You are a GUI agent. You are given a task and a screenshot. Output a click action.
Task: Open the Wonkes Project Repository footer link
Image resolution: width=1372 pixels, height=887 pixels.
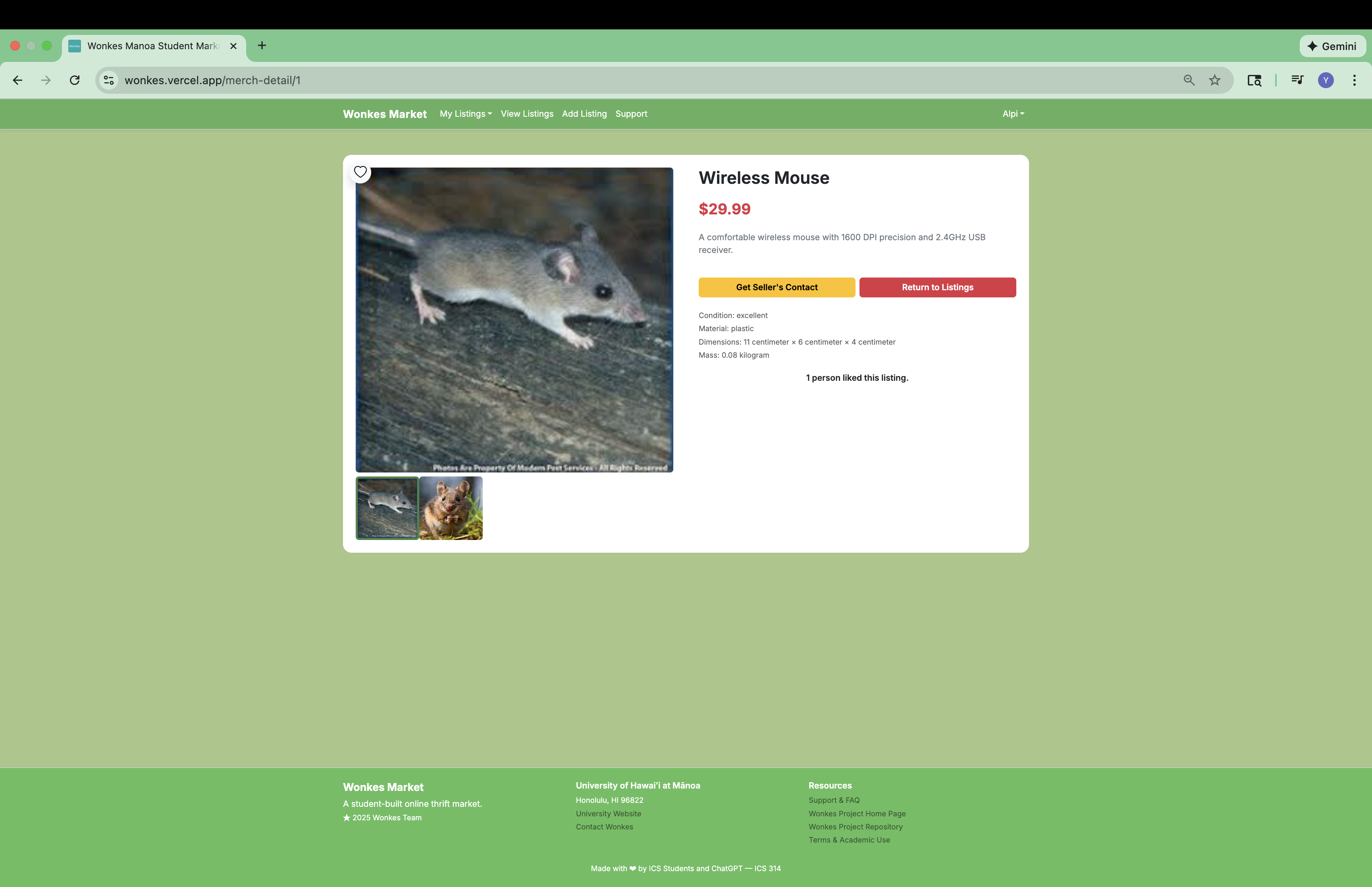(855, 827)
